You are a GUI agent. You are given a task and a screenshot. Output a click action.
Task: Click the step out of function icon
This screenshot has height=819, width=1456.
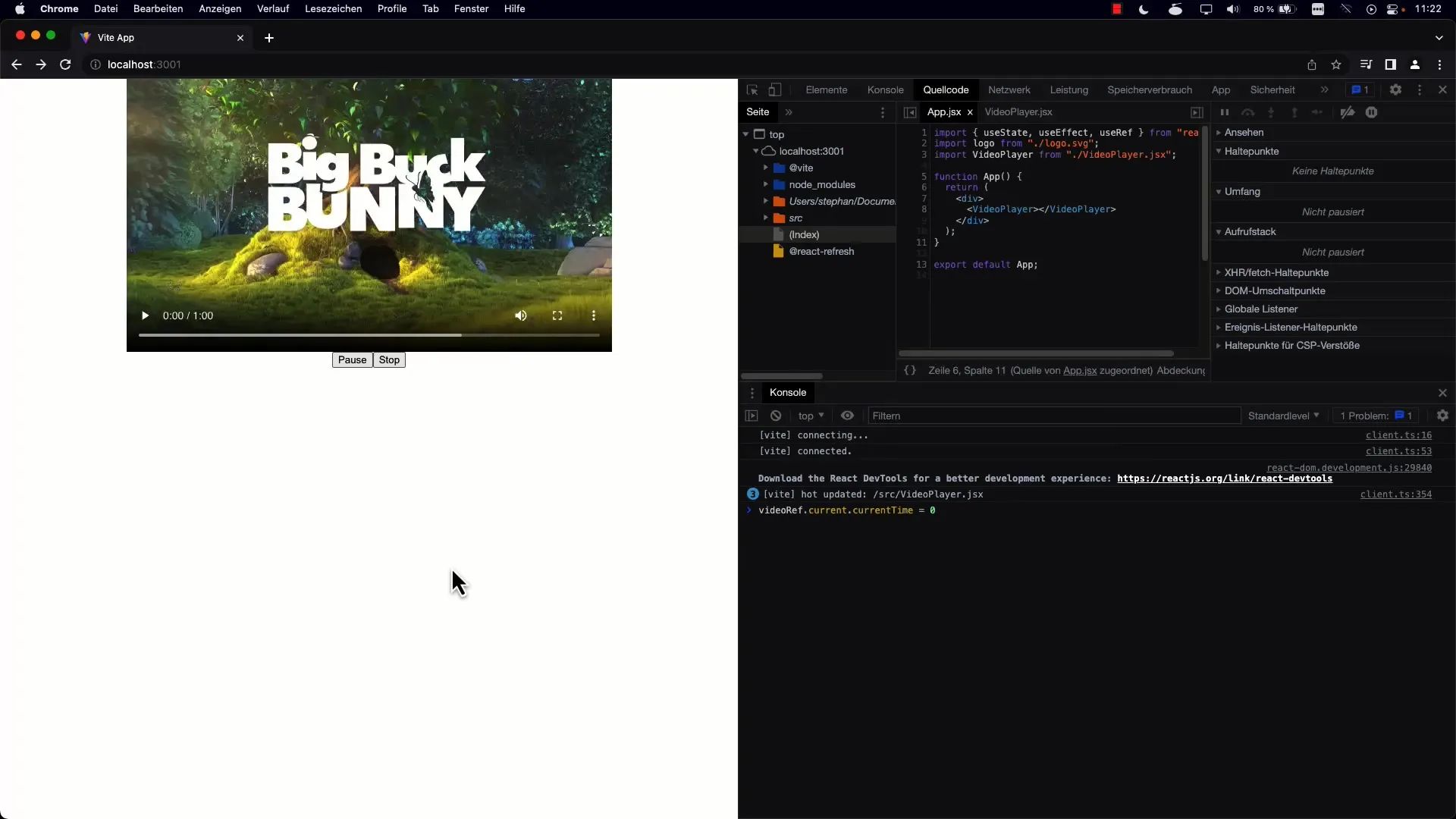coord(1294,112)
